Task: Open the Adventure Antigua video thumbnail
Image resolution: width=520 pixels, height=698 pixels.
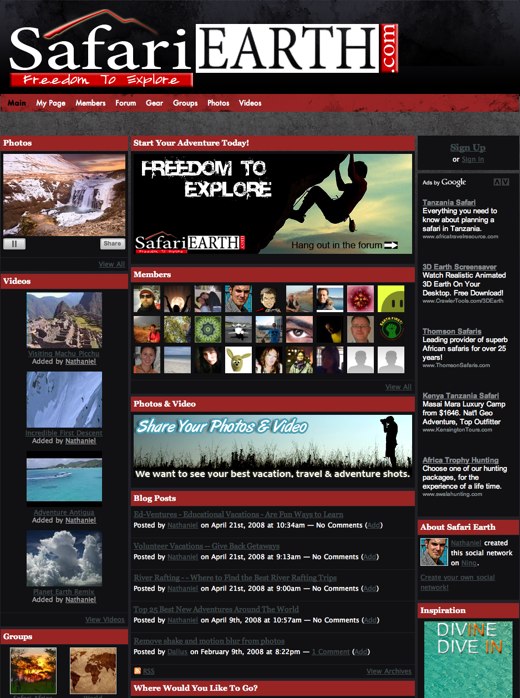Action: [64, 479]
